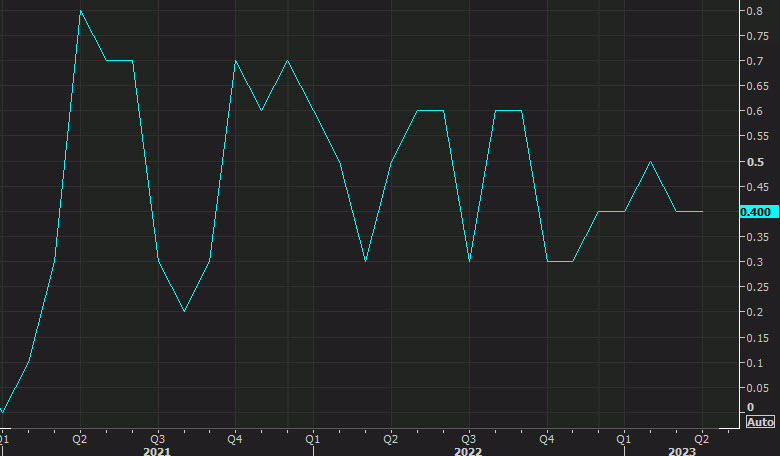Click the 0.3 y-axis label
Image resolution: width=780 pixels, height=456 pixels.
[755, 262]
